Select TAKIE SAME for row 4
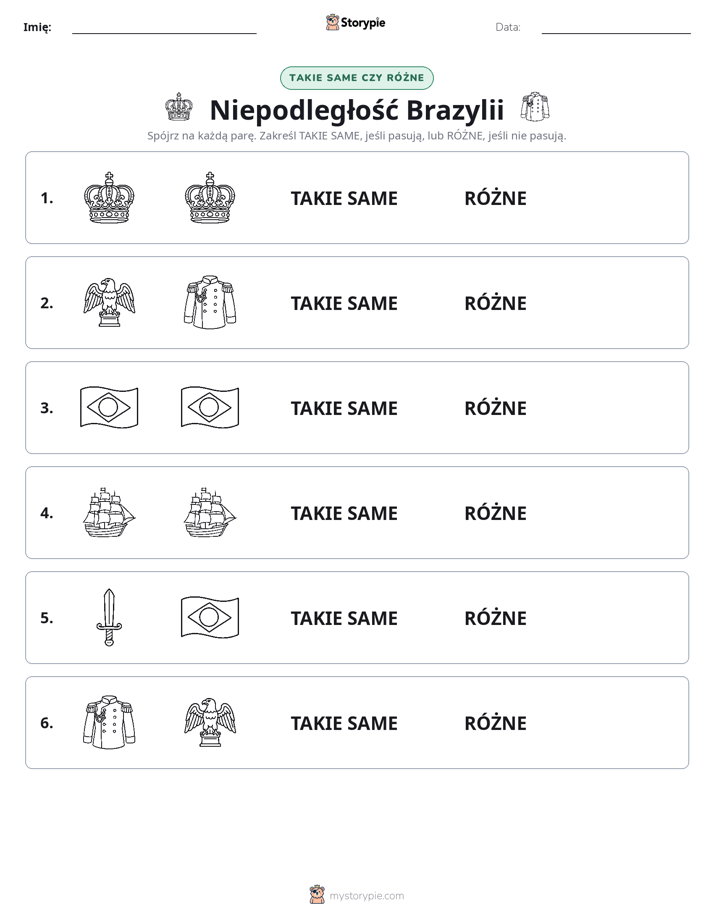 click(344, 513)
